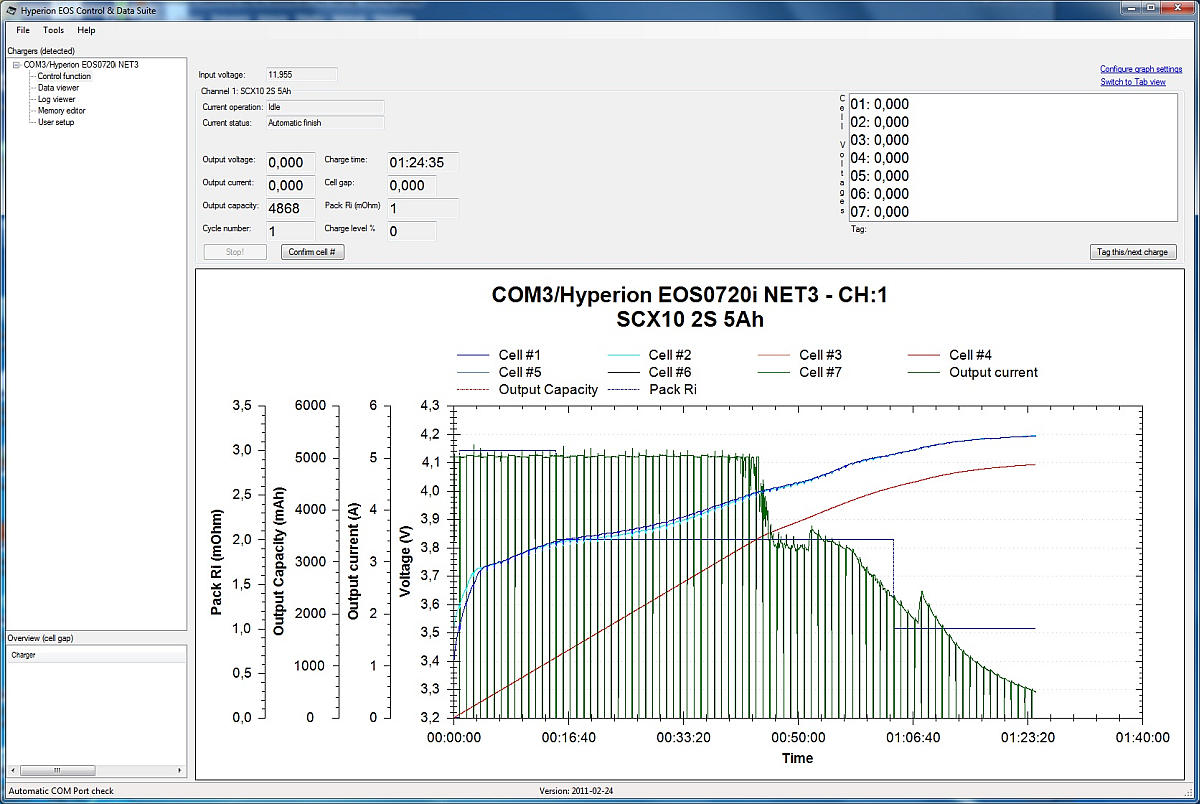Viewport: 1200px width, 804px height.
Task: Open the Tools menu
Action: (x=53, y=30)
